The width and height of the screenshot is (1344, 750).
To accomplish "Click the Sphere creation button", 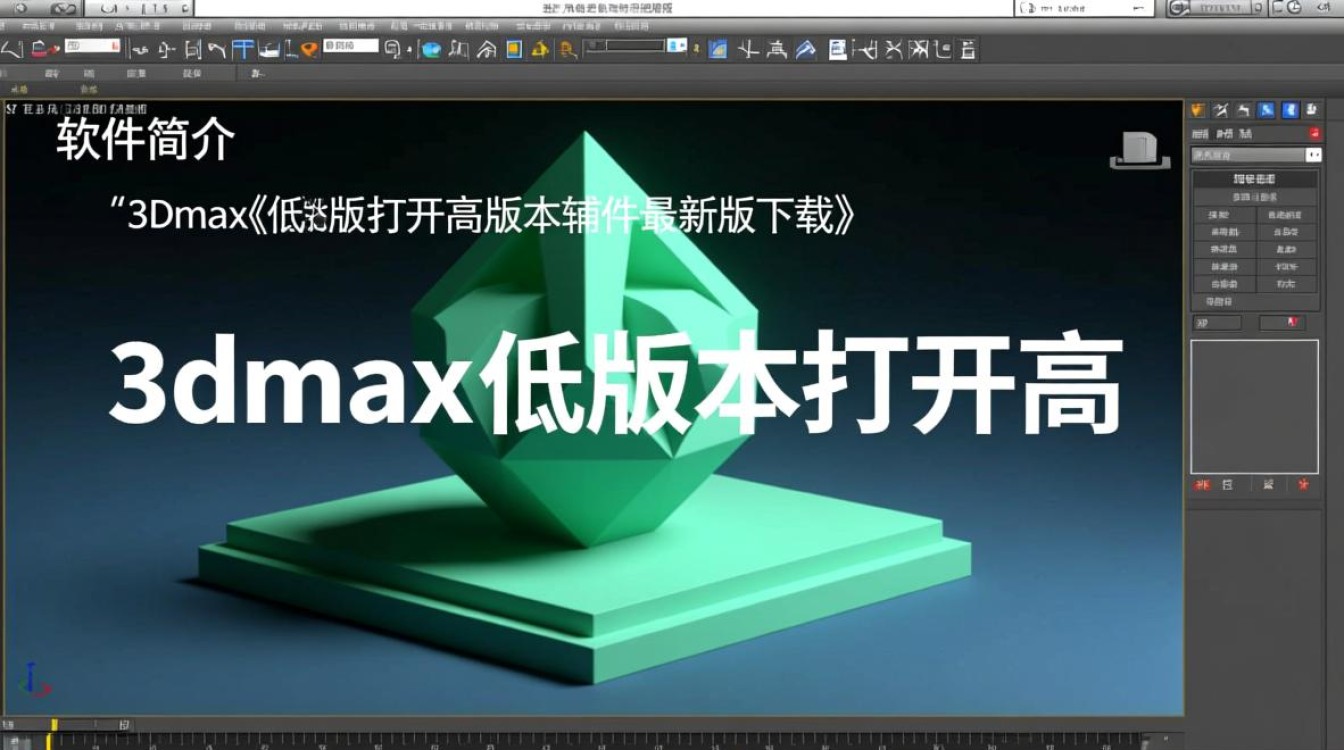I will [x=1217, y=231].
